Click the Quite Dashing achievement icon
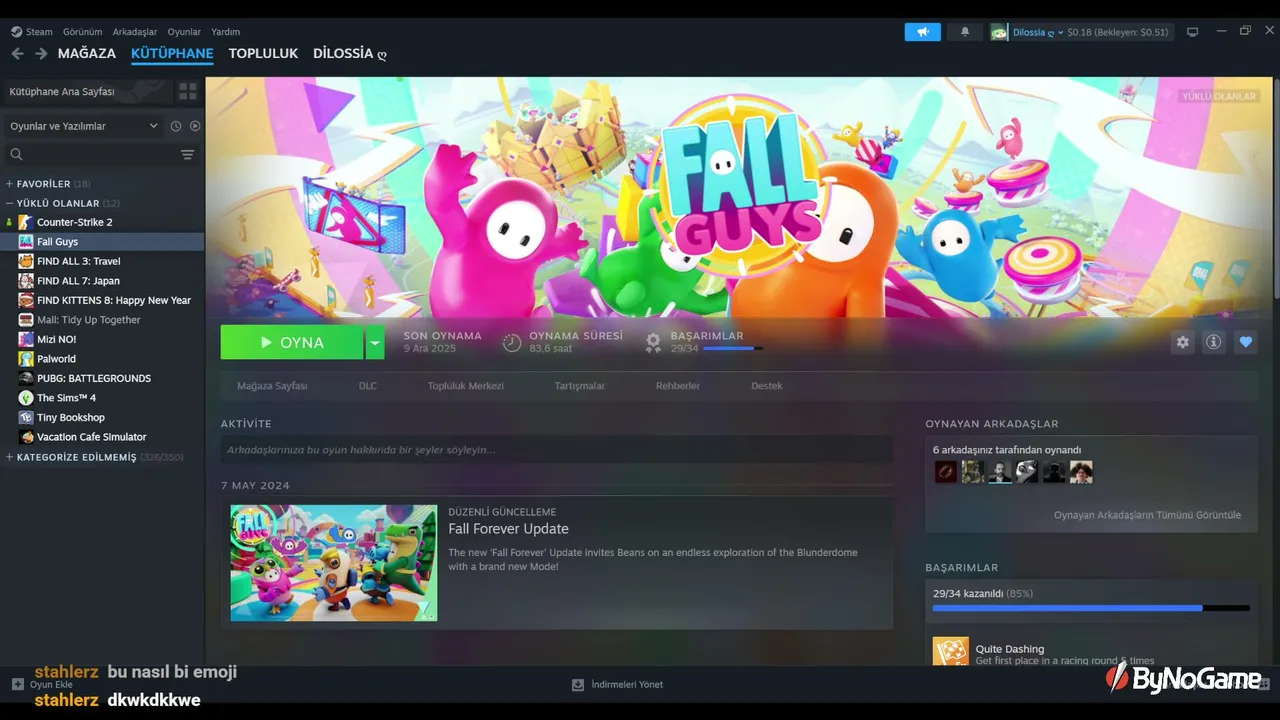This screenshot has height=720, width=1280. click(950, 652)
